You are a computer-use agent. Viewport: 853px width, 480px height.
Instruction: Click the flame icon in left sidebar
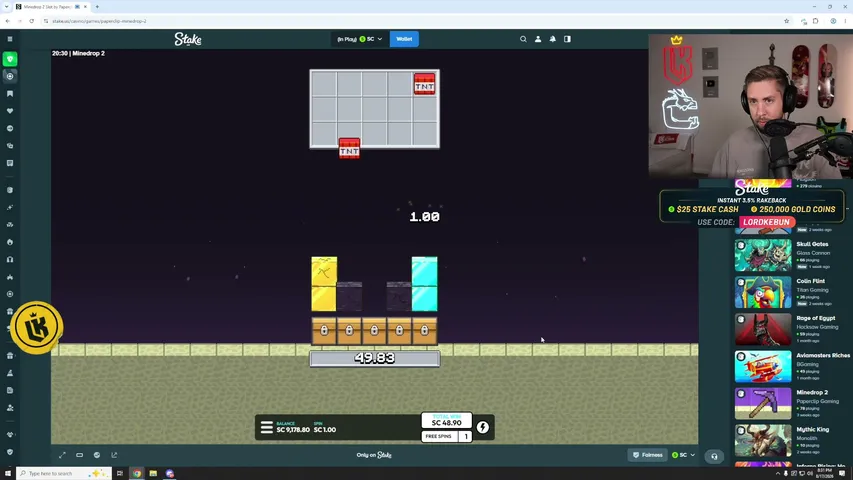click(x=10, y=242)
